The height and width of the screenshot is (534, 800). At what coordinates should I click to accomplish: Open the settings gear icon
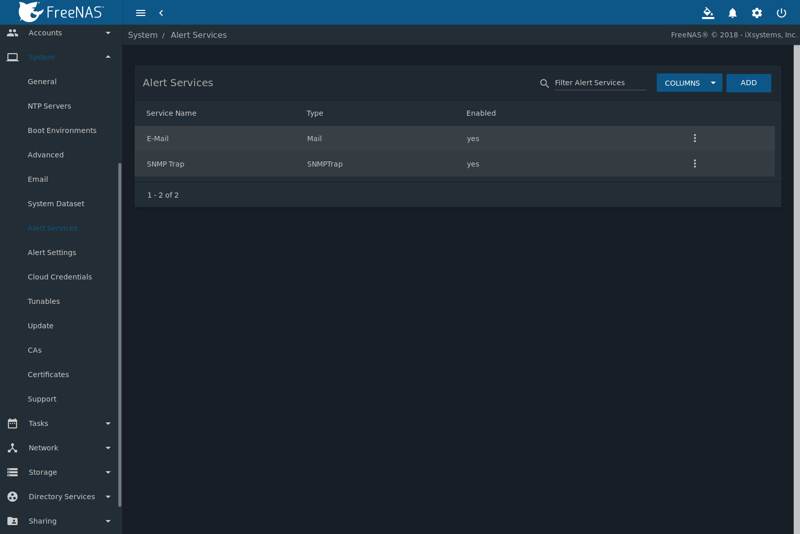tap(757, 13)
